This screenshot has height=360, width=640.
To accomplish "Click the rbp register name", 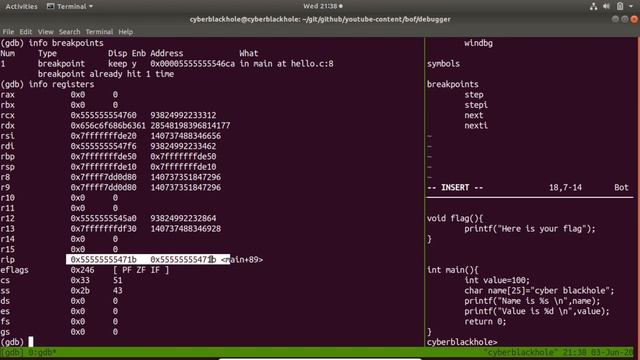I will [7, 157].
